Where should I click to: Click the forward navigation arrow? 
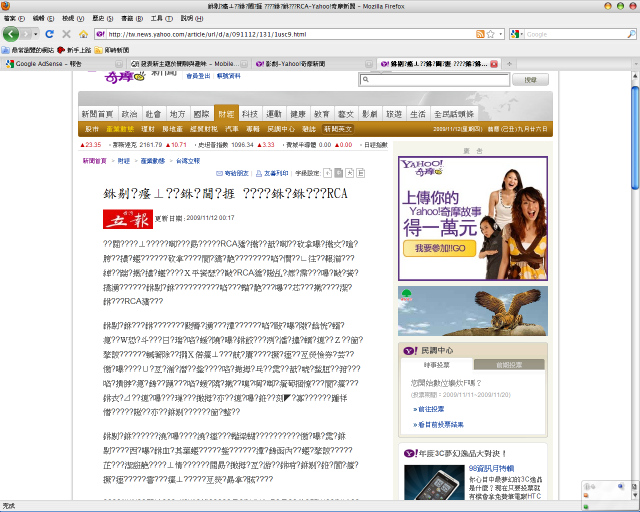[26, 34]
